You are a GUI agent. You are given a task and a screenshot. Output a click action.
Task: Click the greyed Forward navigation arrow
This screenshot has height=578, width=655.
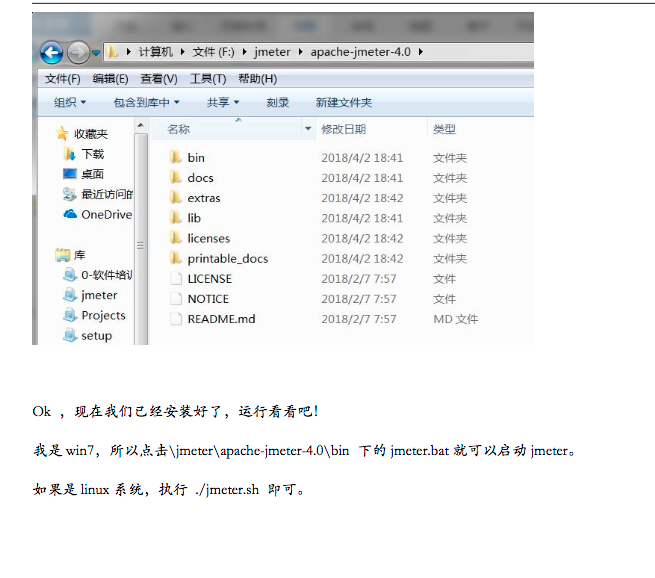coord(78,53)
